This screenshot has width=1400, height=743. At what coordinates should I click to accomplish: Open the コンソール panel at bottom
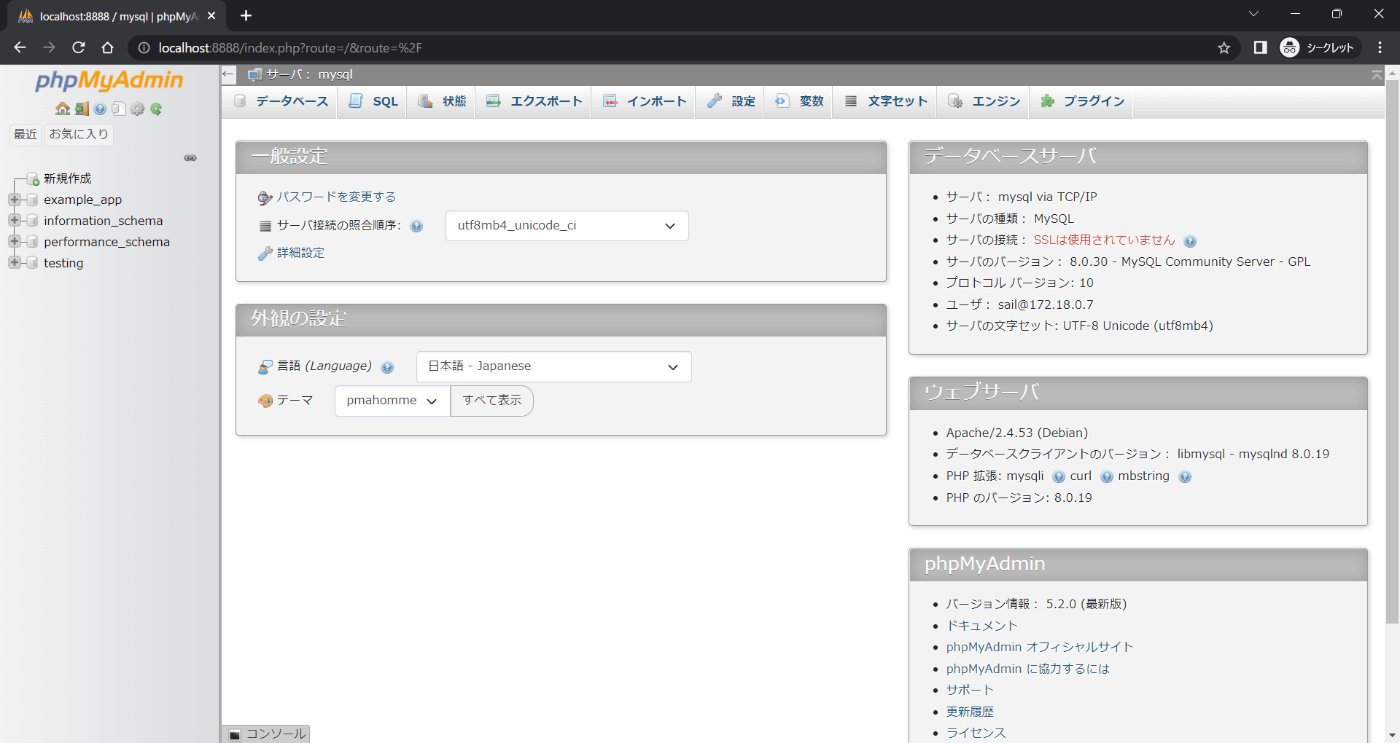(266, 734)
